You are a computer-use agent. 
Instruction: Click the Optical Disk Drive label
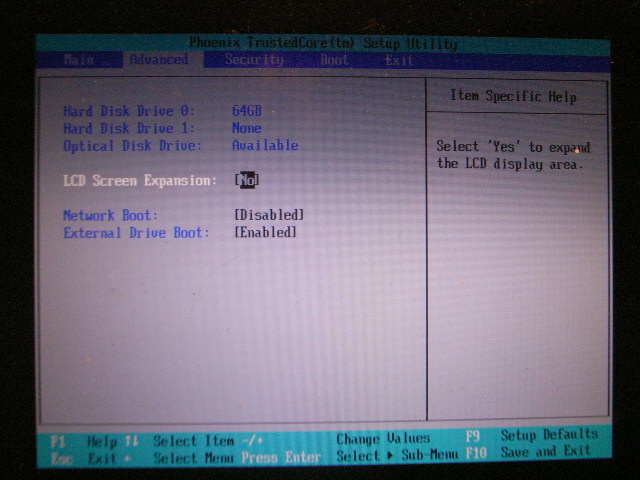133,146
